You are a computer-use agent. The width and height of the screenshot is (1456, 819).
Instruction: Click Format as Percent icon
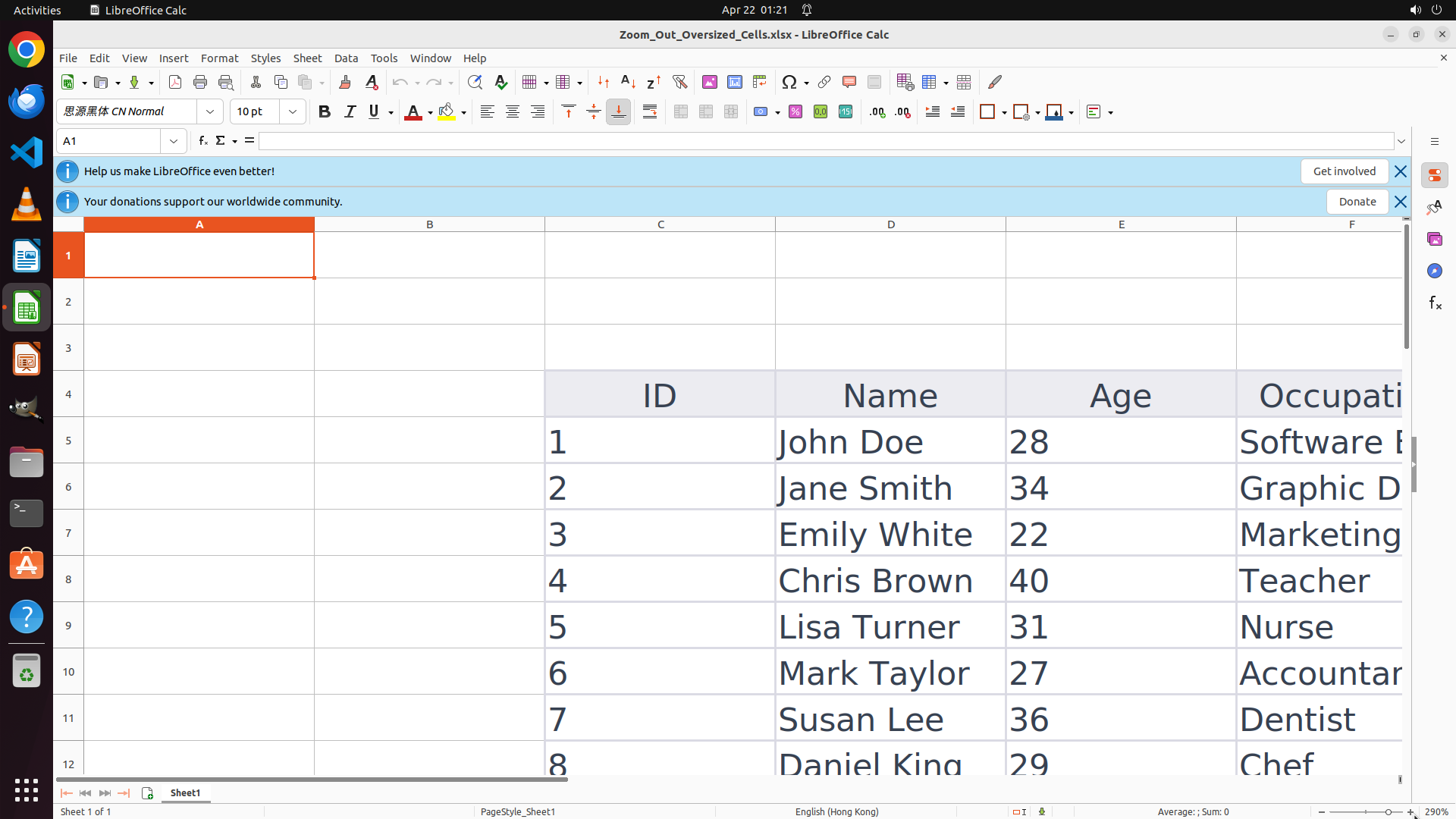coord(795,111)
